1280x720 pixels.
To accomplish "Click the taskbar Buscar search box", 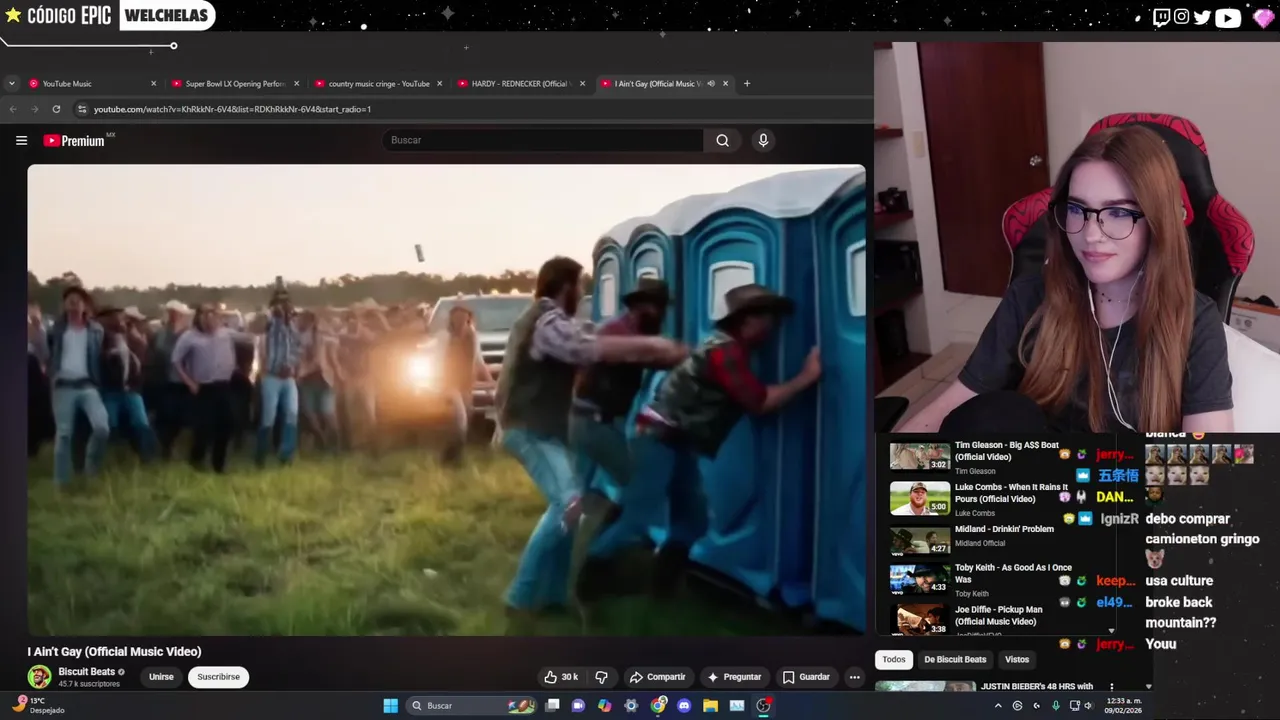I will tap(472, 706).
